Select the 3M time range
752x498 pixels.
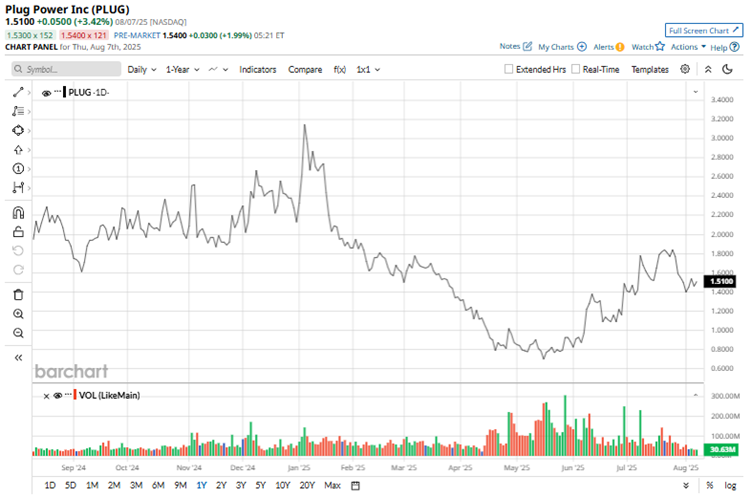[x=136, y=486]
